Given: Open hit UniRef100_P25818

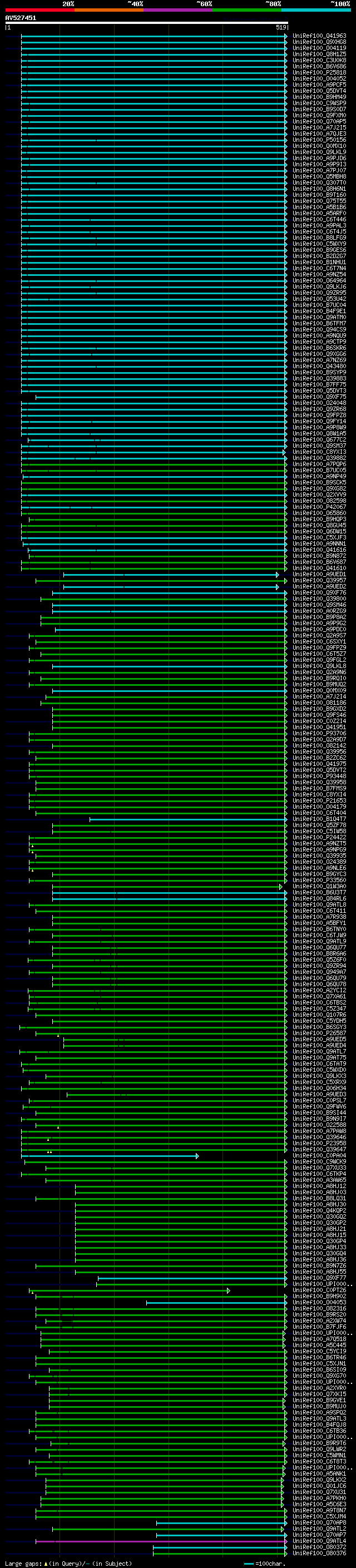Looking at the screenshot, I should click(319, 72).
